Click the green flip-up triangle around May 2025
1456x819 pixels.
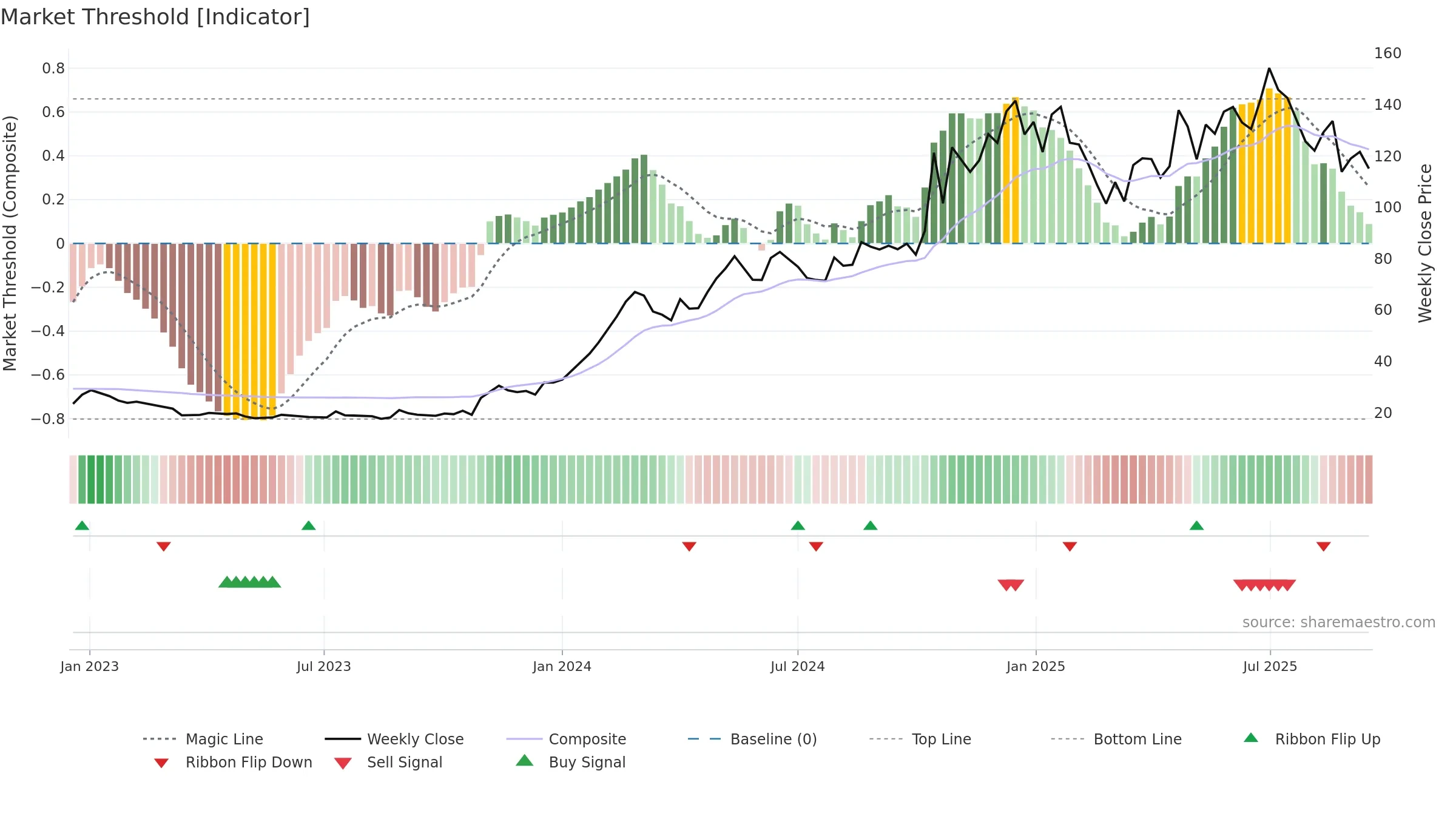click(1196, 525)
